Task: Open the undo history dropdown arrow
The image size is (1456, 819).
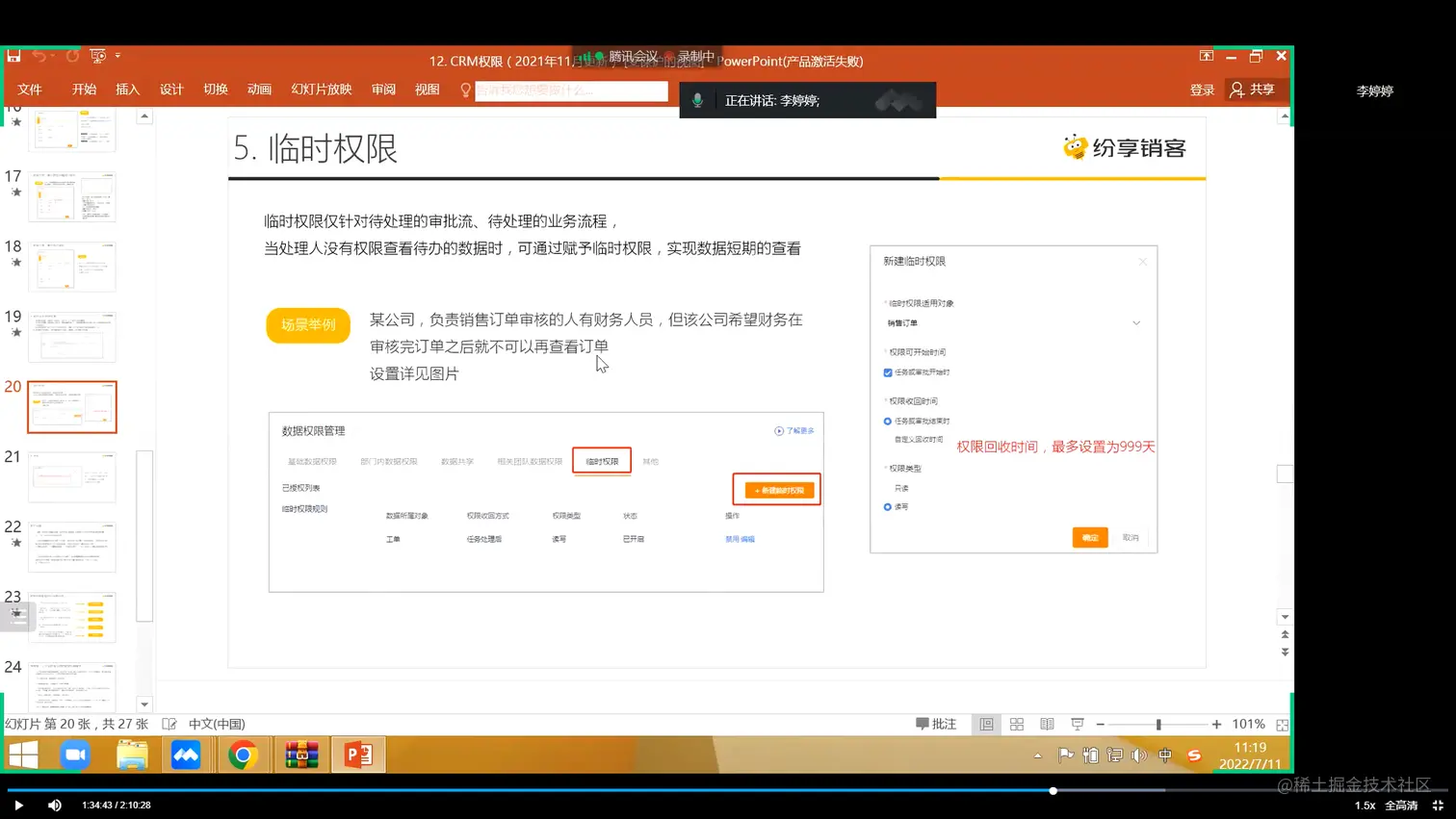Action: tap(52, 56)
